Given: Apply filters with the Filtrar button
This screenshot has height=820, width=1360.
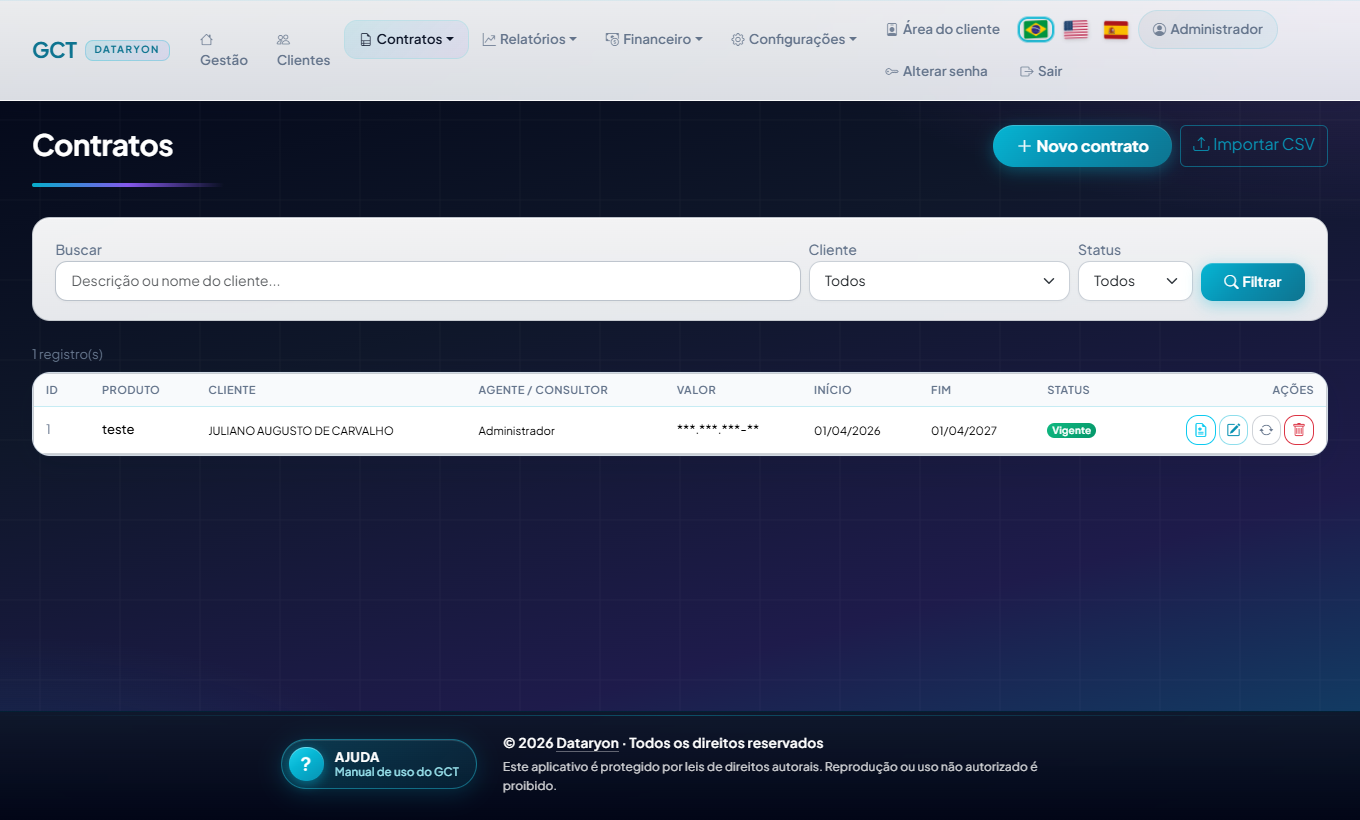Looking at the screenshot, I should (x=1253, y=282).
